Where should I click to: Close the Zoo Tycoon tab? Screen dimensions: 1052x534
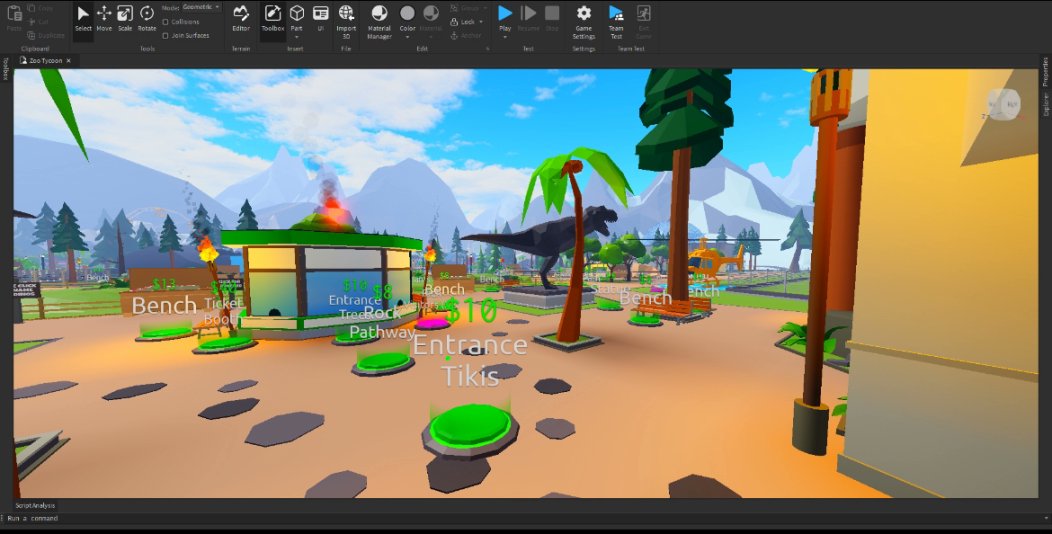point(69,60)
